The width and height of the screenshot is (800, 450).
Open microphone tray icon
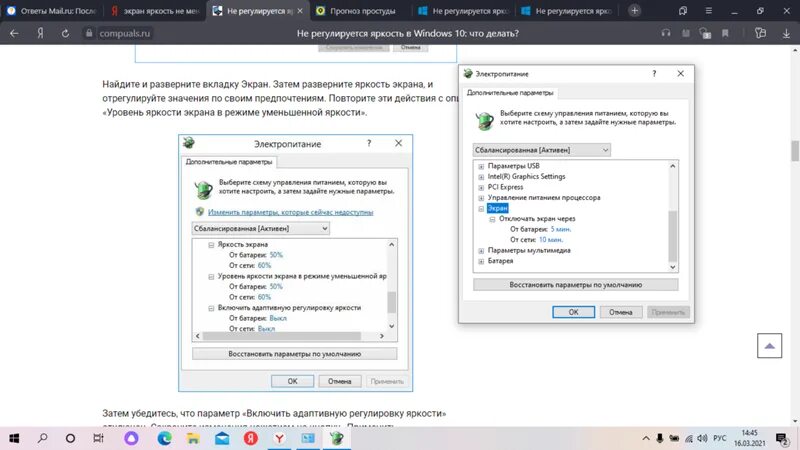tap(660, 438)
